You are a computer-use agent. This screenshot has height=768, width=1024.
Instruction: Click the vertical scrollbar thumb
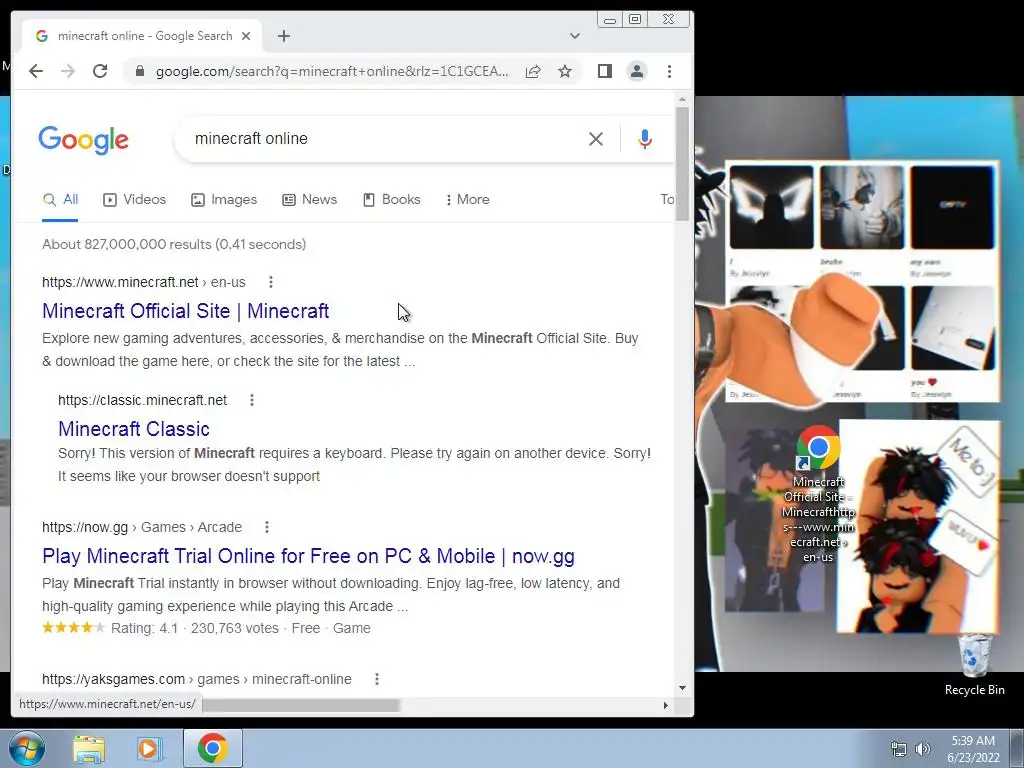[682, 164]
